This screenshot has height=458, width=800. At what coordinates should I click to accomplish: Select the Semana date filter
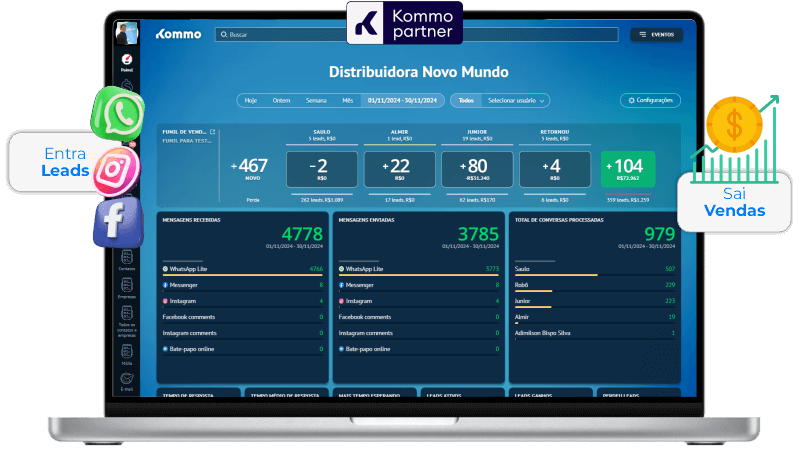tap(316, 100)
